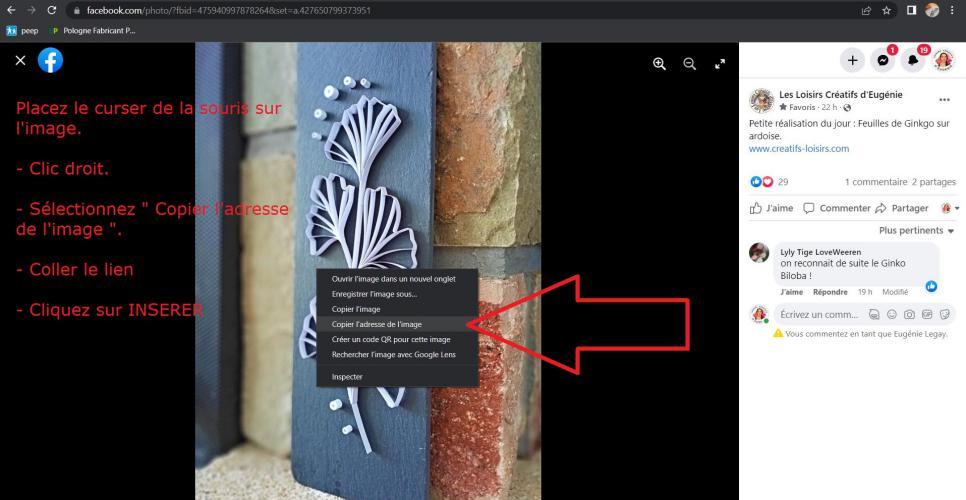Close the photo viewer with X
The height and width of the screenshot is (500, 966).
click(20, 60)
